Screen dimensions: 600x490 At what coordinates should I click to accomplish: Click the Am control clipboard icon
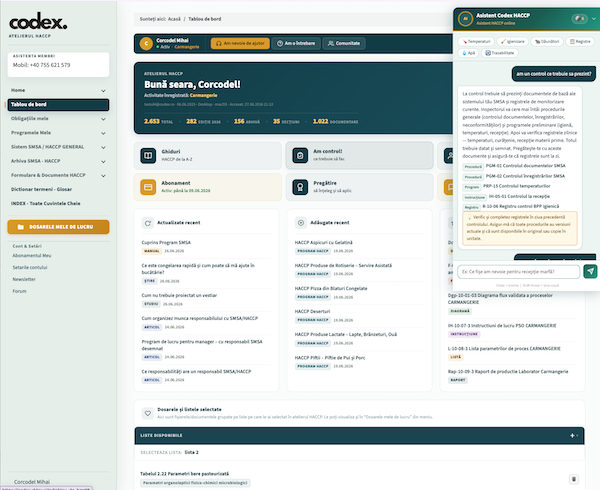(300, 156)
